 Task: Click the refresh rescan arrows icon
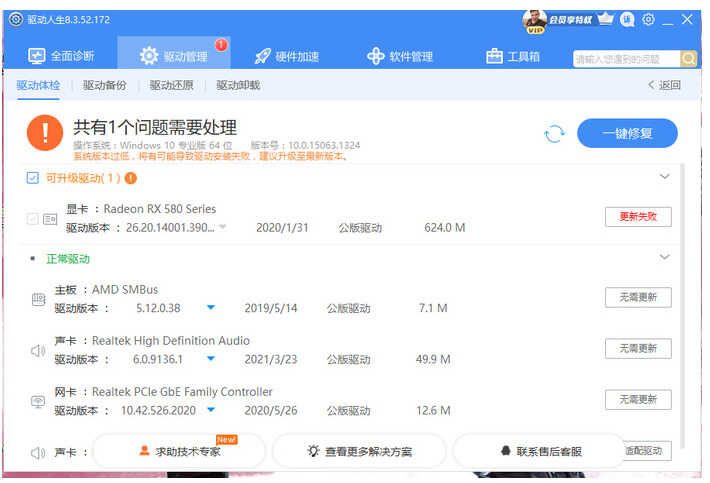[x=554, y=134]
